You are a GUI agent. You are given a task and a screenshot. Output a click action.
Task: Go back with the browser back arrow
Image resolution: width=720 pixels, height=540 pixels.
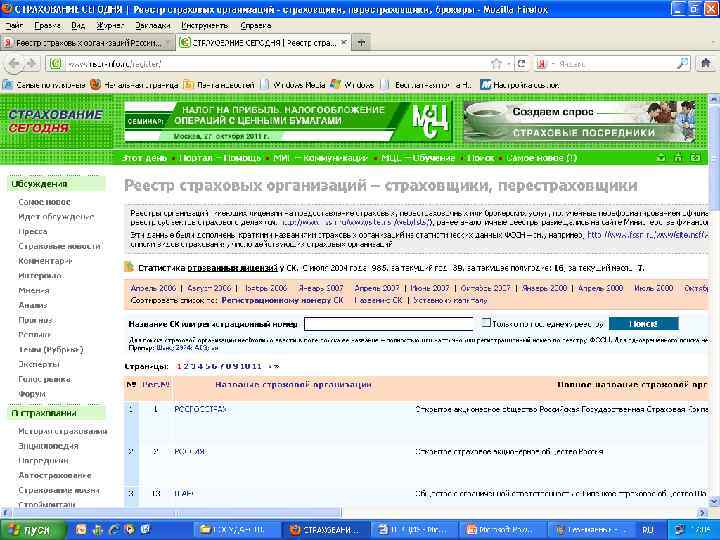pos(13,64)
